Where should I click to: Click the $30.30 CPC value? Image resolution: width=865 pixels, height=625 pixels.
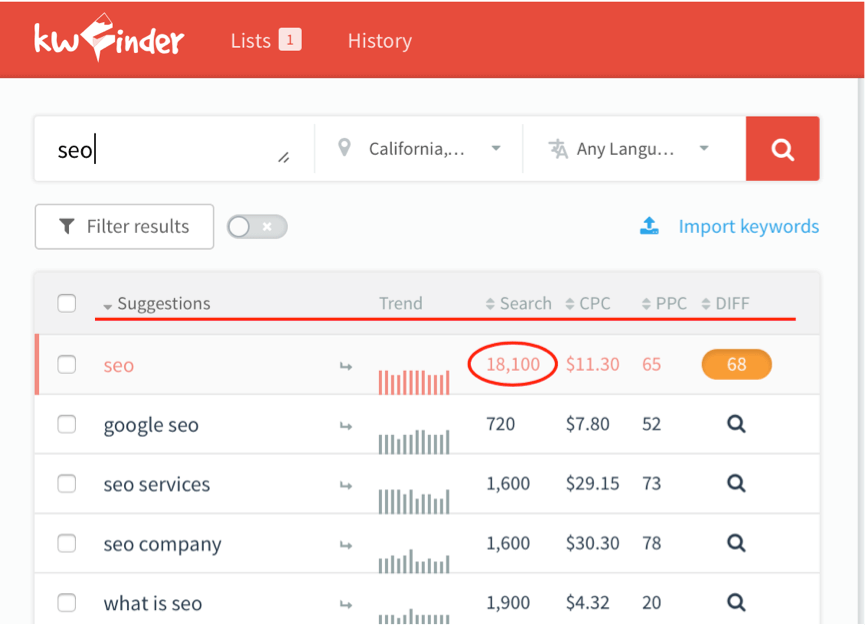tap(592, 543)
